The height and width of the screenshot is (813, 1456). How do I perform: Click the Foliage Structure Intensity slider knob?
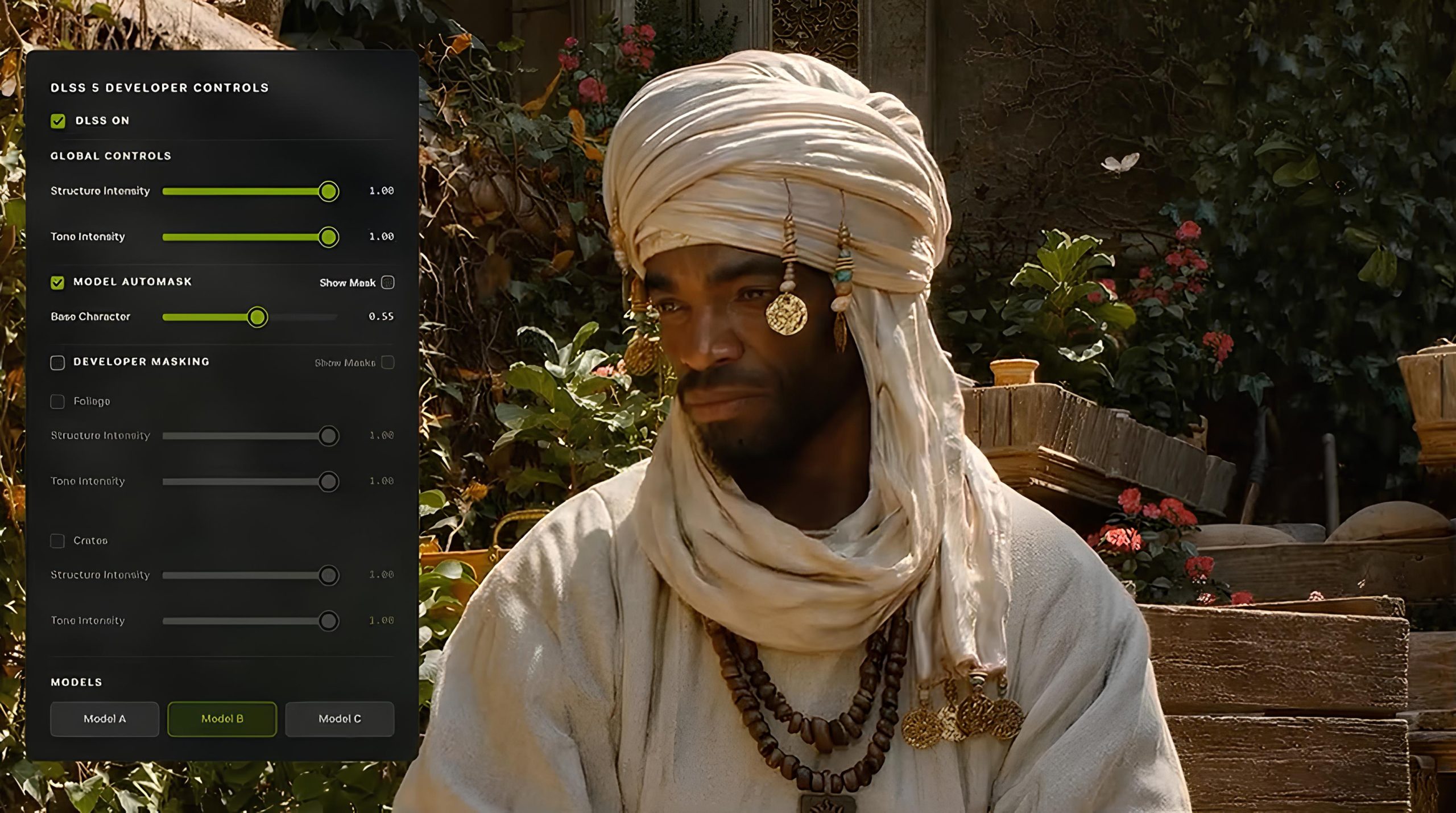point(328,436)
